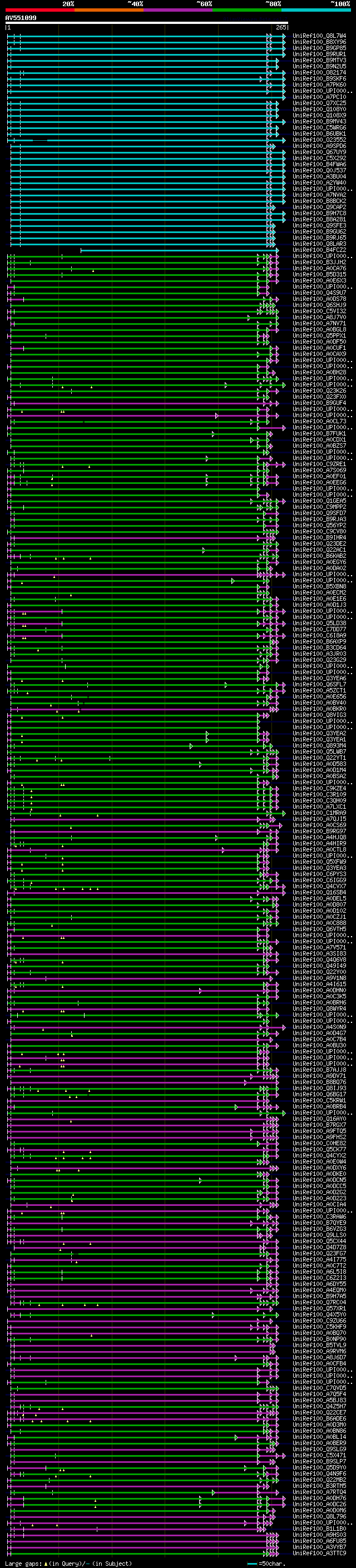
Task: Select the UniRef100_A3BU04 label
Action: click(x=319, y=176)
